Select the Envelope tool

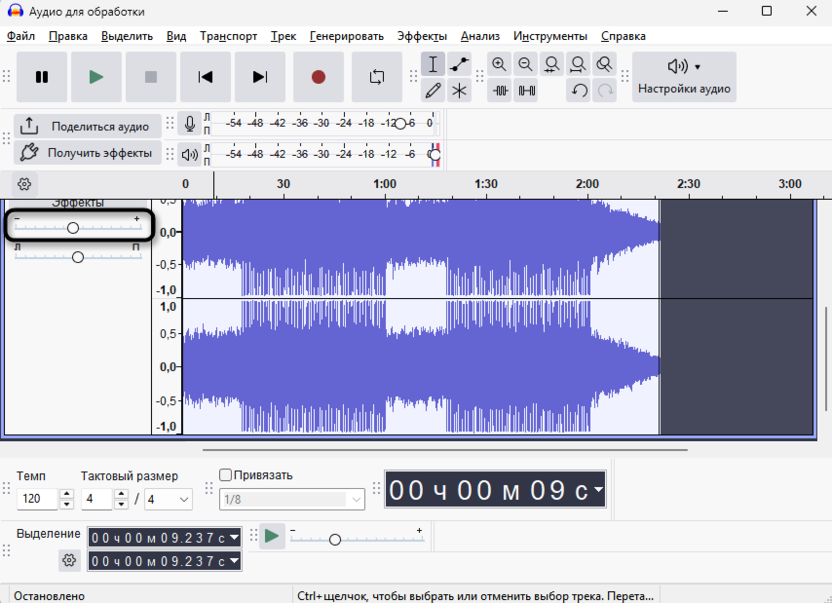[x=459, y=65]
